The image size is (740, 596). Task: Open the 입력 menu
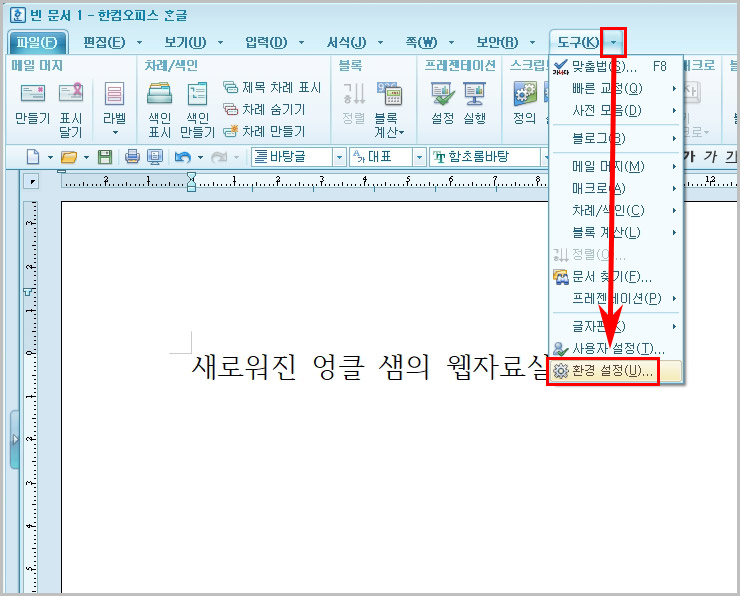click(266, 42)
